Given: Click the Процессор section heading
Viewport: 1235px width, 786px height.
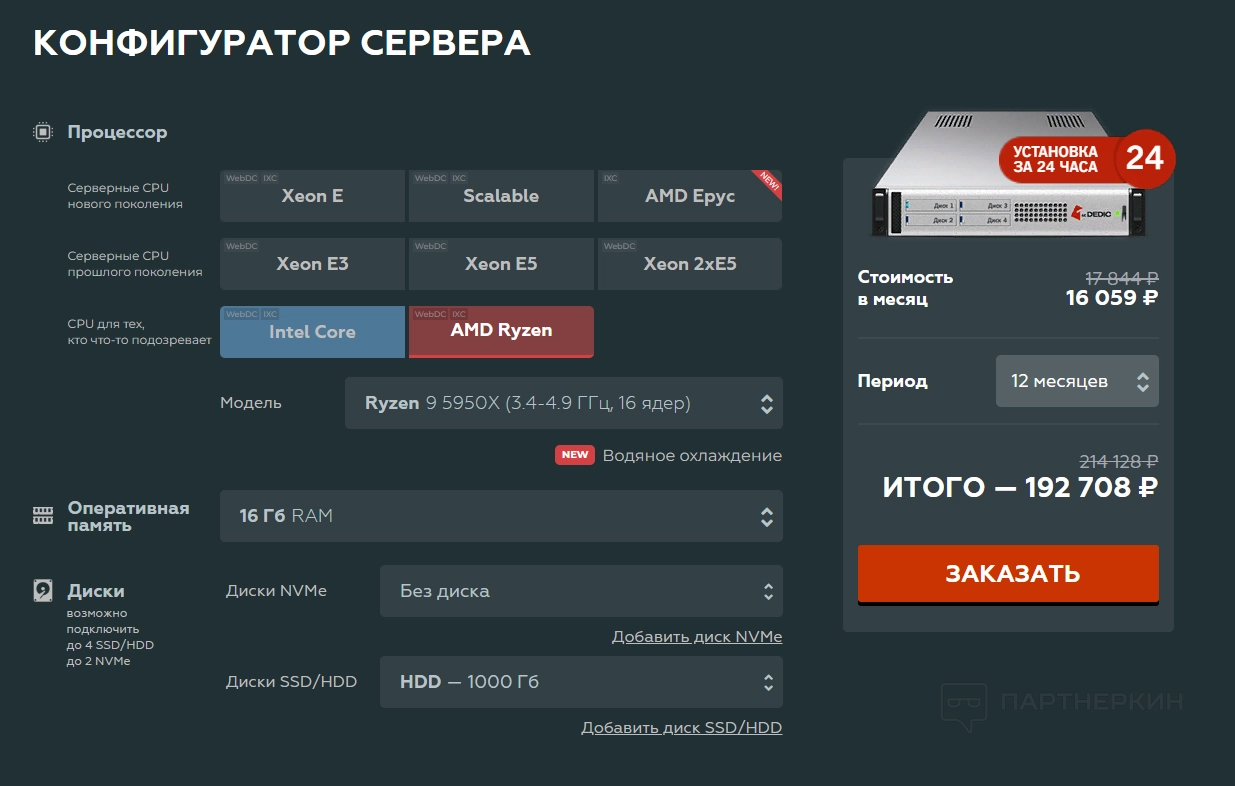Looking at the screenshot, I should click(117, 132).
